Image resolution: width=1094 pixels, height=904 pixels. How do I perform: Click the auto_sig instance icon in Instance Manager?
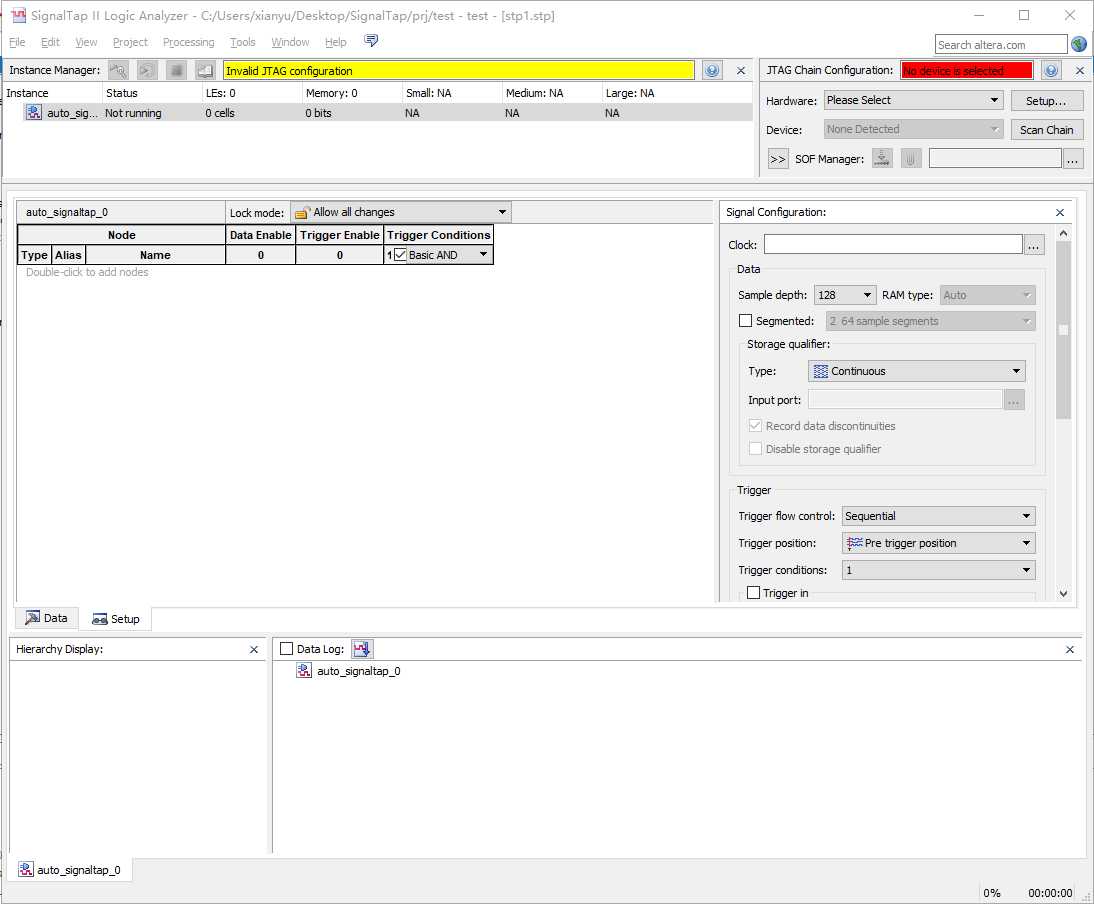coord(33,112)
